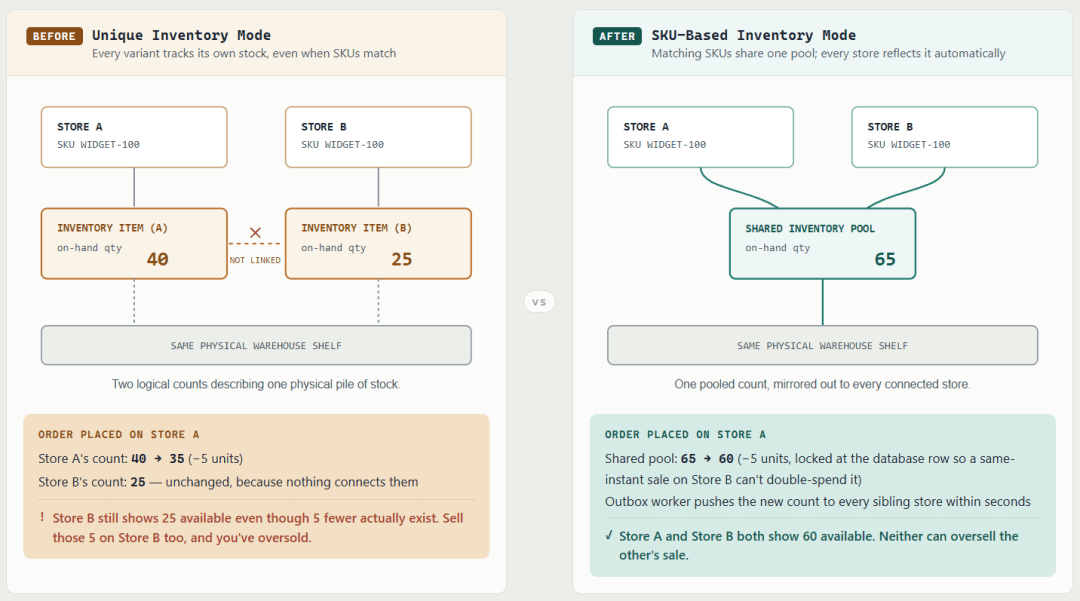This screenshot has height=601, width=1080.
Task: Click 'Matching SKUs share one pool' subtitle
Action: 829,53
